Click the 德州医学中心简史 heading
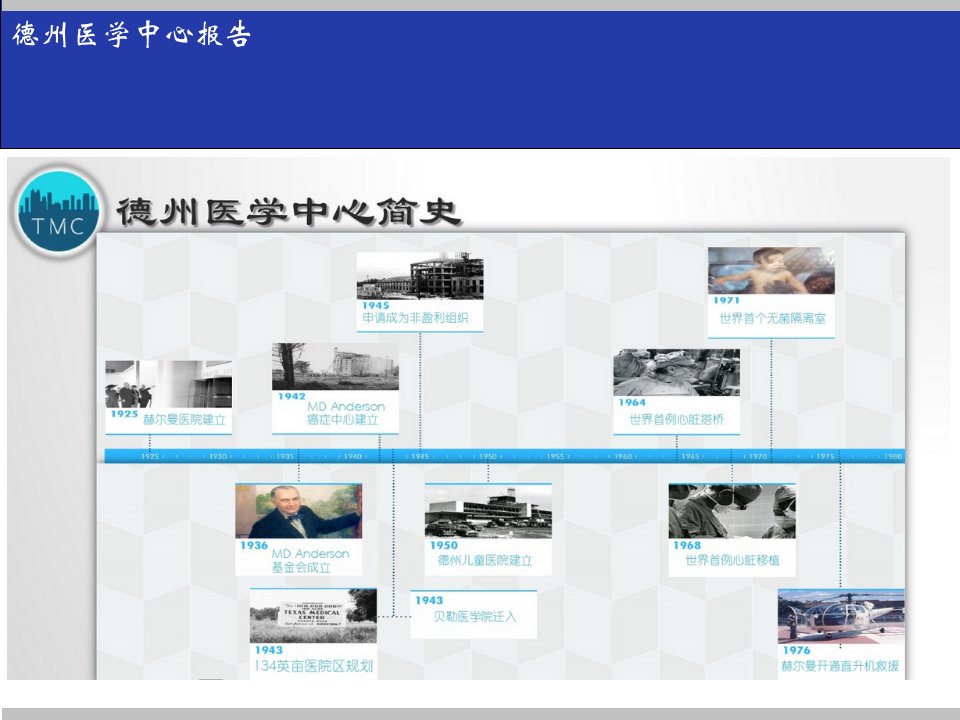Image resolution: width=960 pixels, height=720 pixels. [x=288, y=212]
